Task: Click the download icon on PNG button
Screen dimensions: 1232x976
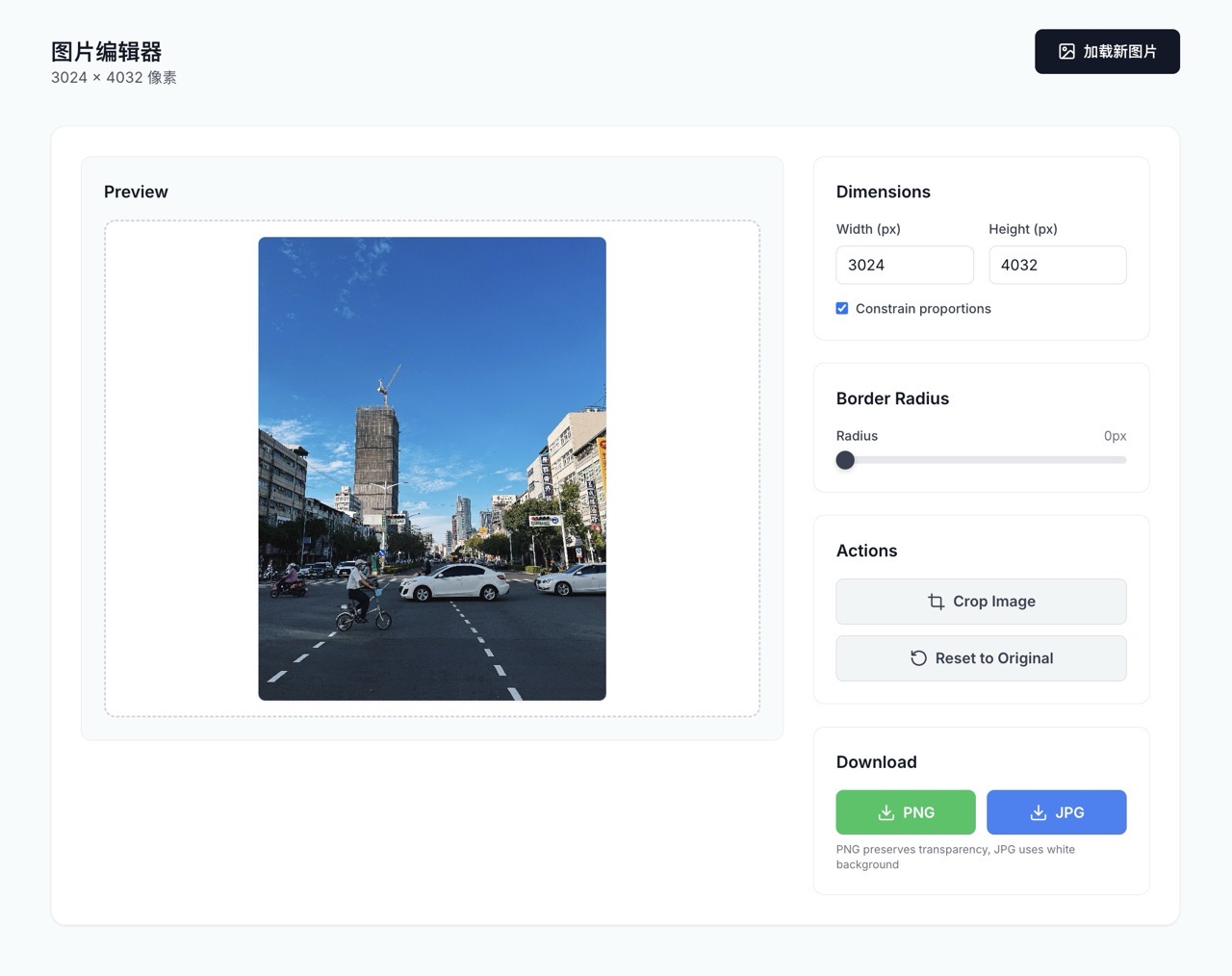Action: pyautogui.click(x=886, y=812)
